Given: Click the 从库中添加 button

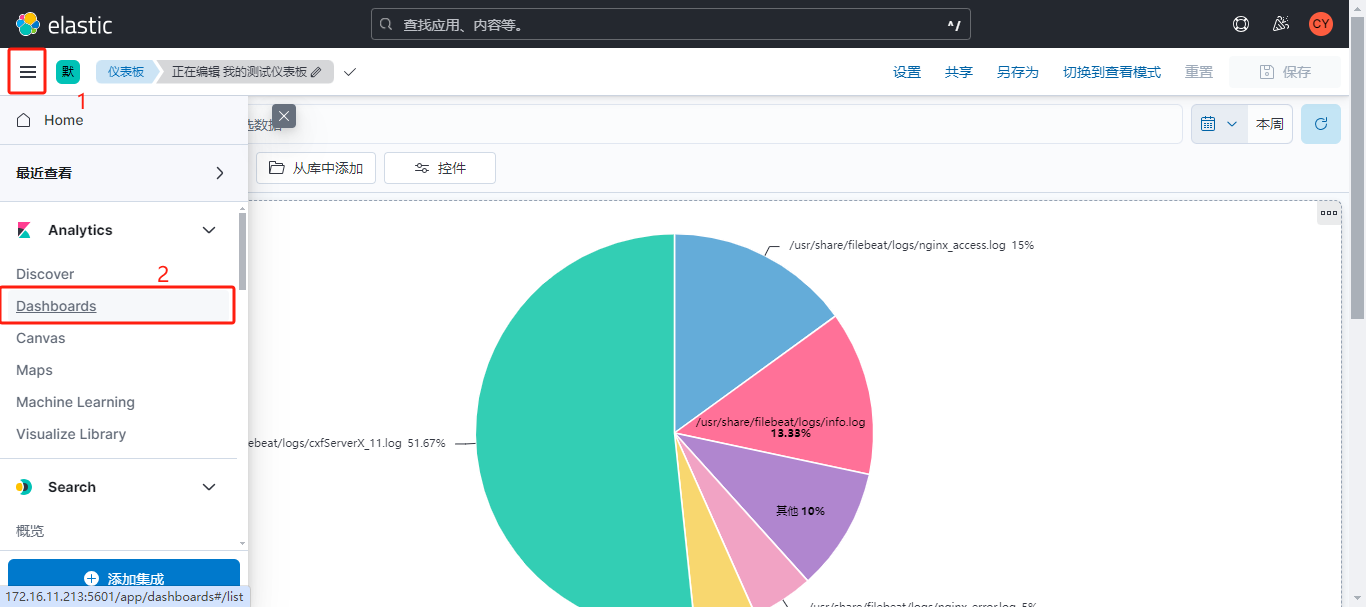Looking at the screenshot, I should [316, 168].
